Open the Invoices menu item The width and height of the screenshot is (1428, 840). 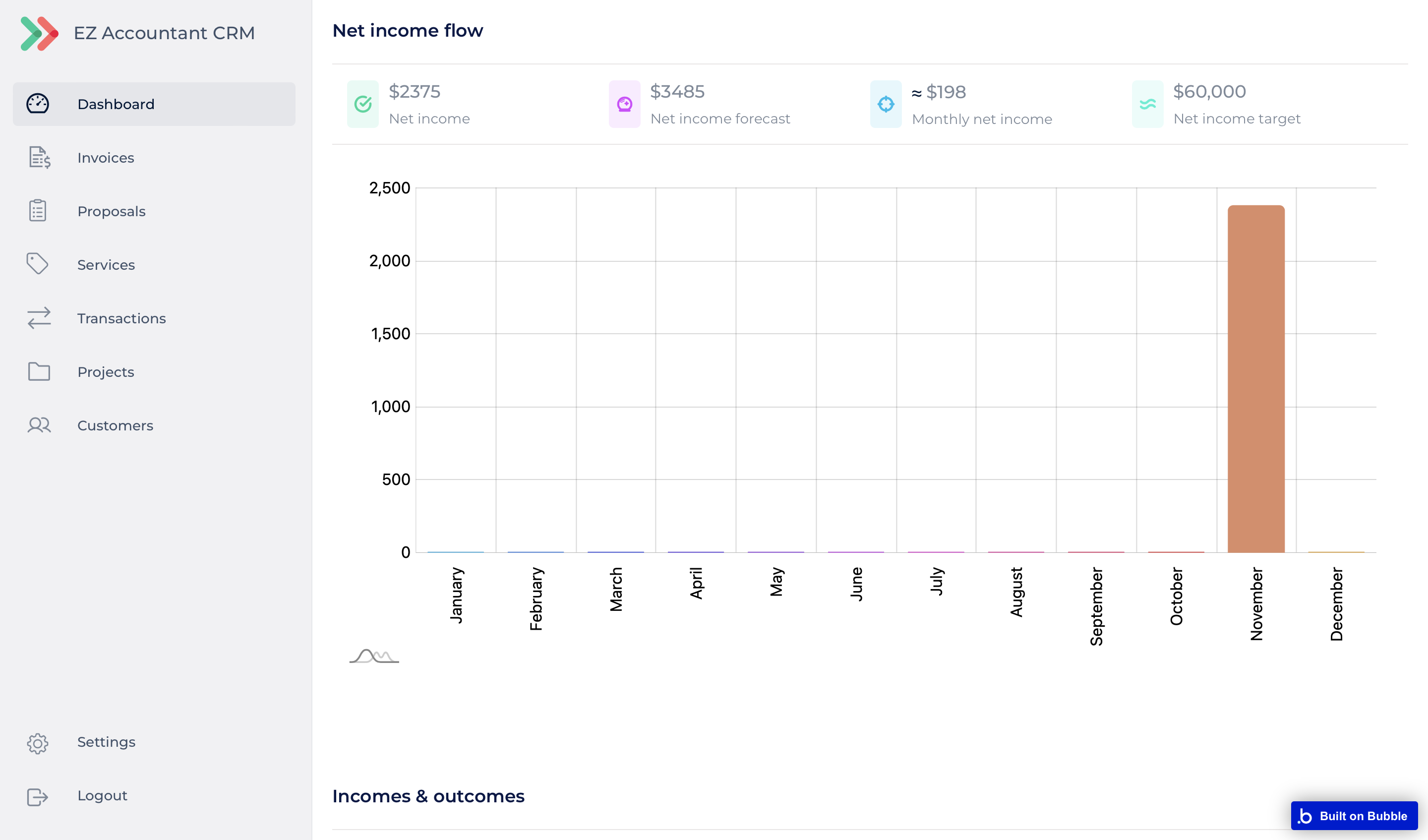pyautogui.click(x=106, y=158)
